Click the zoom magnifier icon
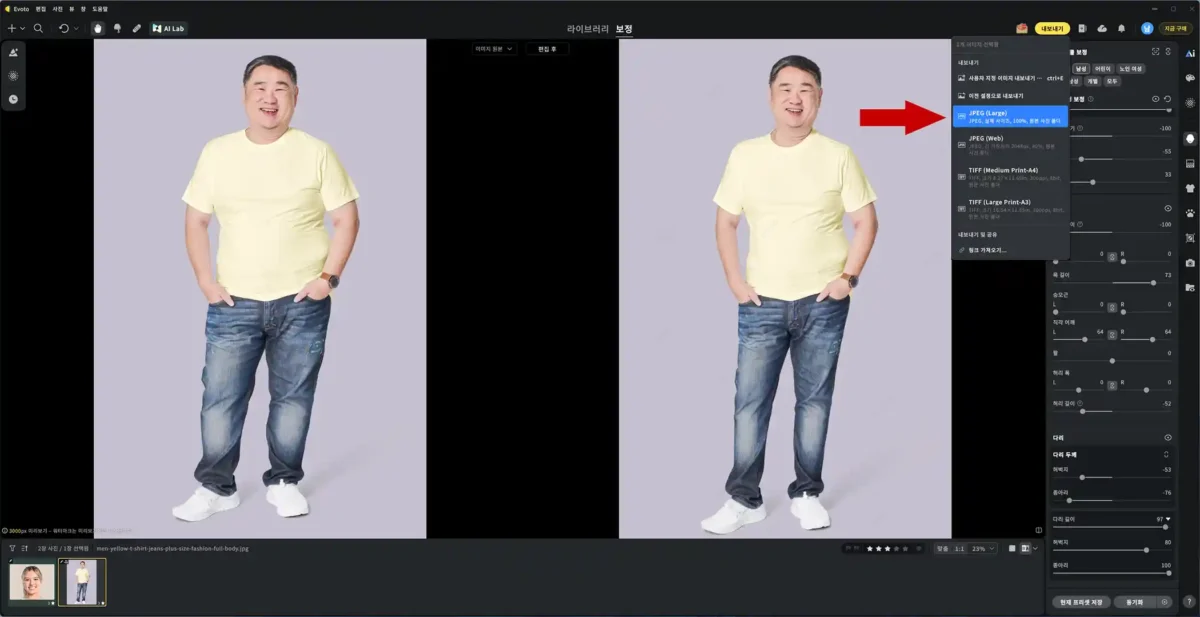Image resolution: width=1200 pixels, height=617 pixels. (x=38, y=28)
